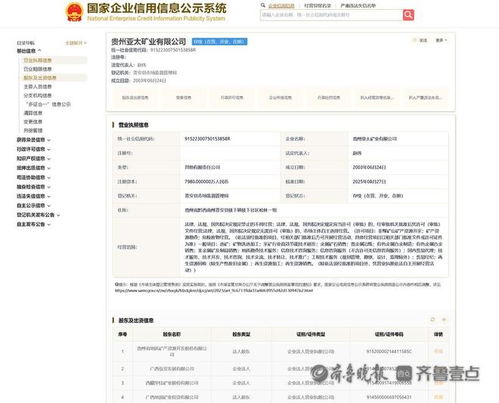The image size is (499, 403).
Task: Open the samr.gov.cn URL in the notice
Action: (x=214, y=290)
